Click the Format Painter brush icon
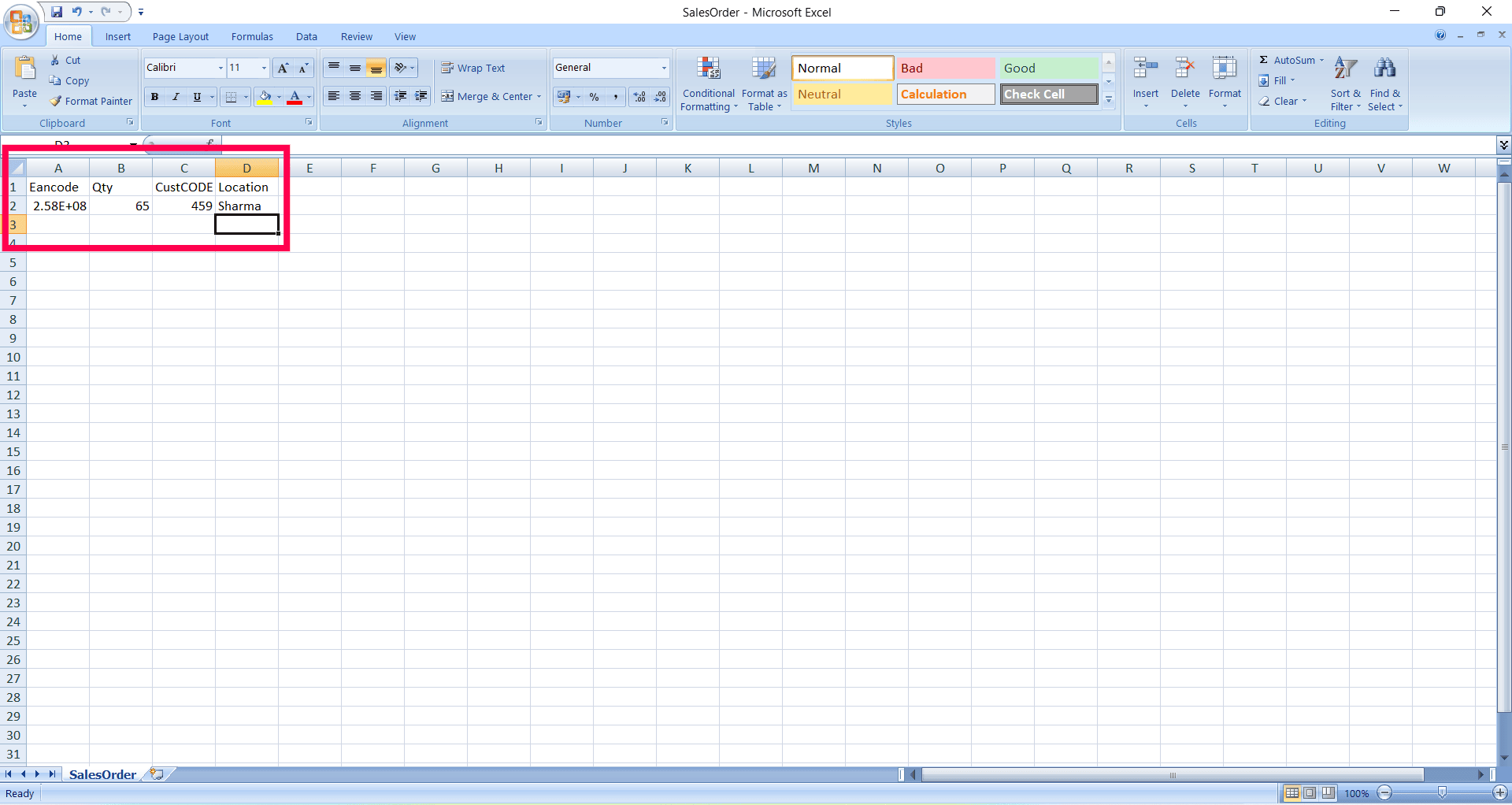Viewport: 1512px width, 805px height. [55, 101]
